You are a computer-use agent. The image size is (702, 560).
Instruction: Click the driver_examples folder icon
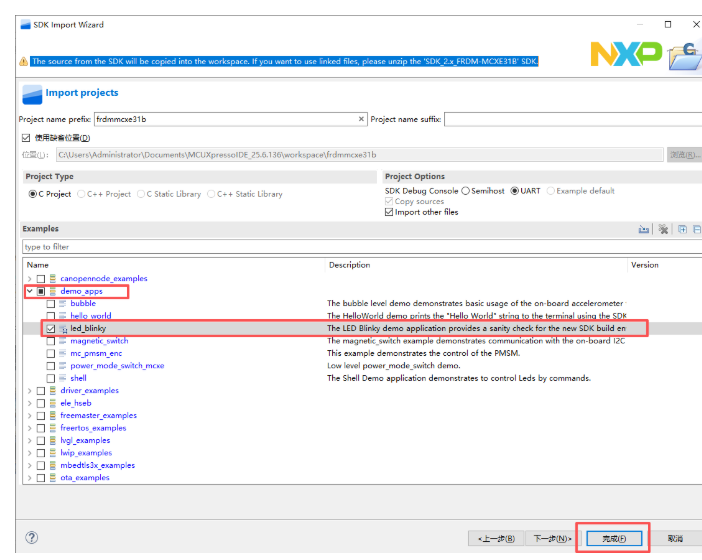[53, 391]
